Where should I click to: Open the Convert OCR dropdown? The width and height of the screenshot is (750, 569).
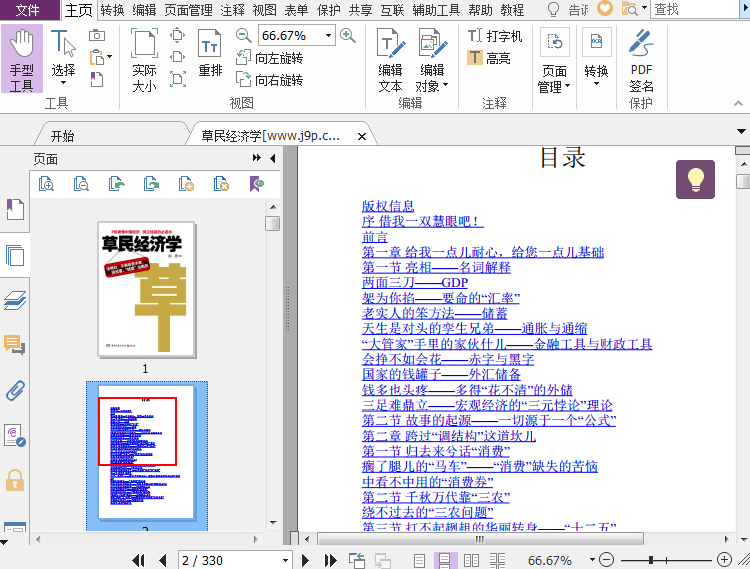596,57
